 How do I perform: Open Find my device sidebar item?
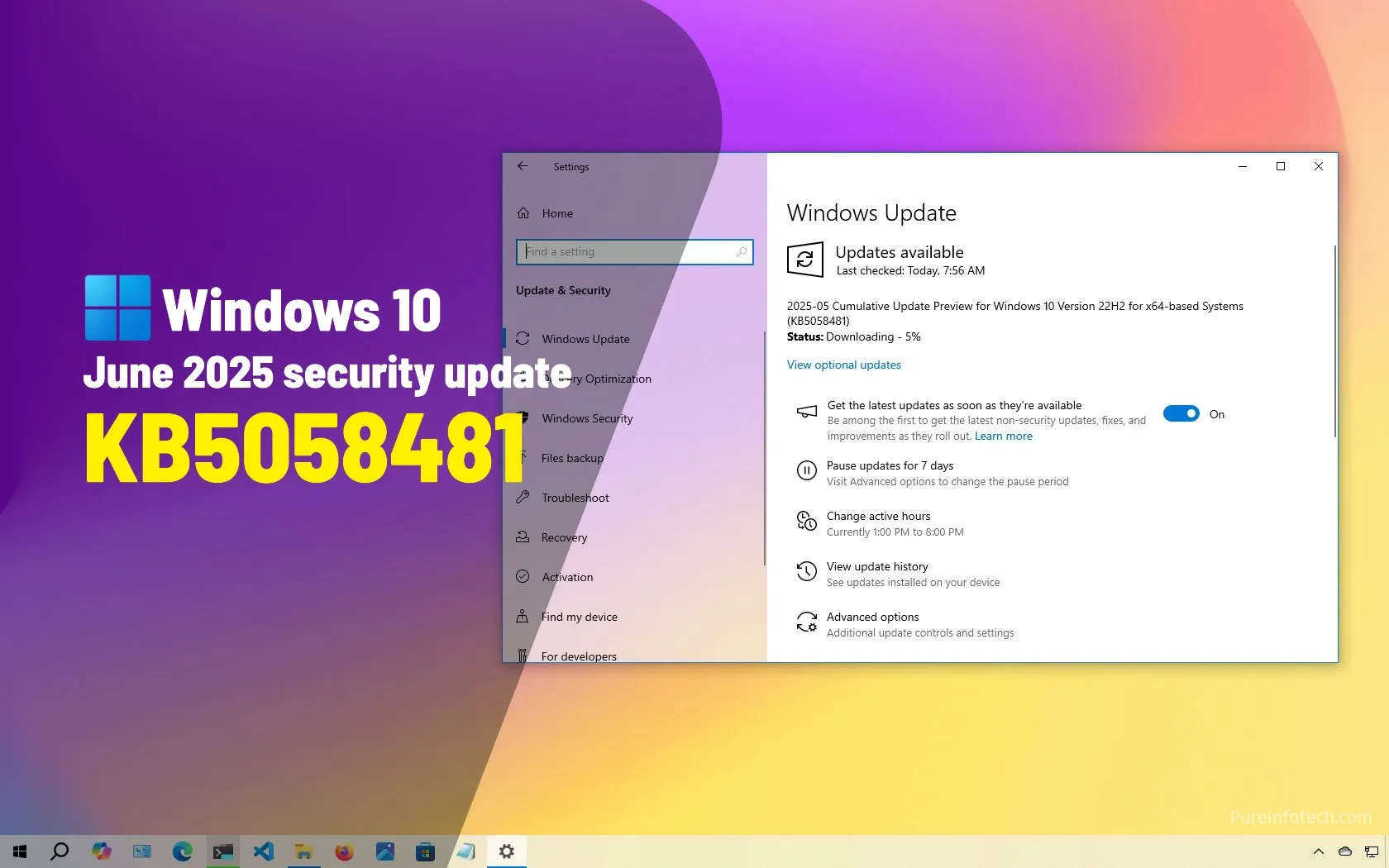[x=579, y=617]
